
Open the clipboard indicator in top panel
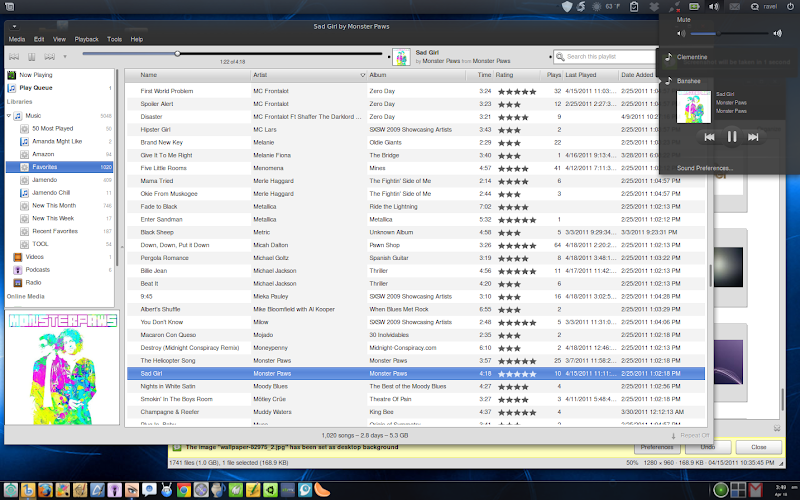point(634,7)
